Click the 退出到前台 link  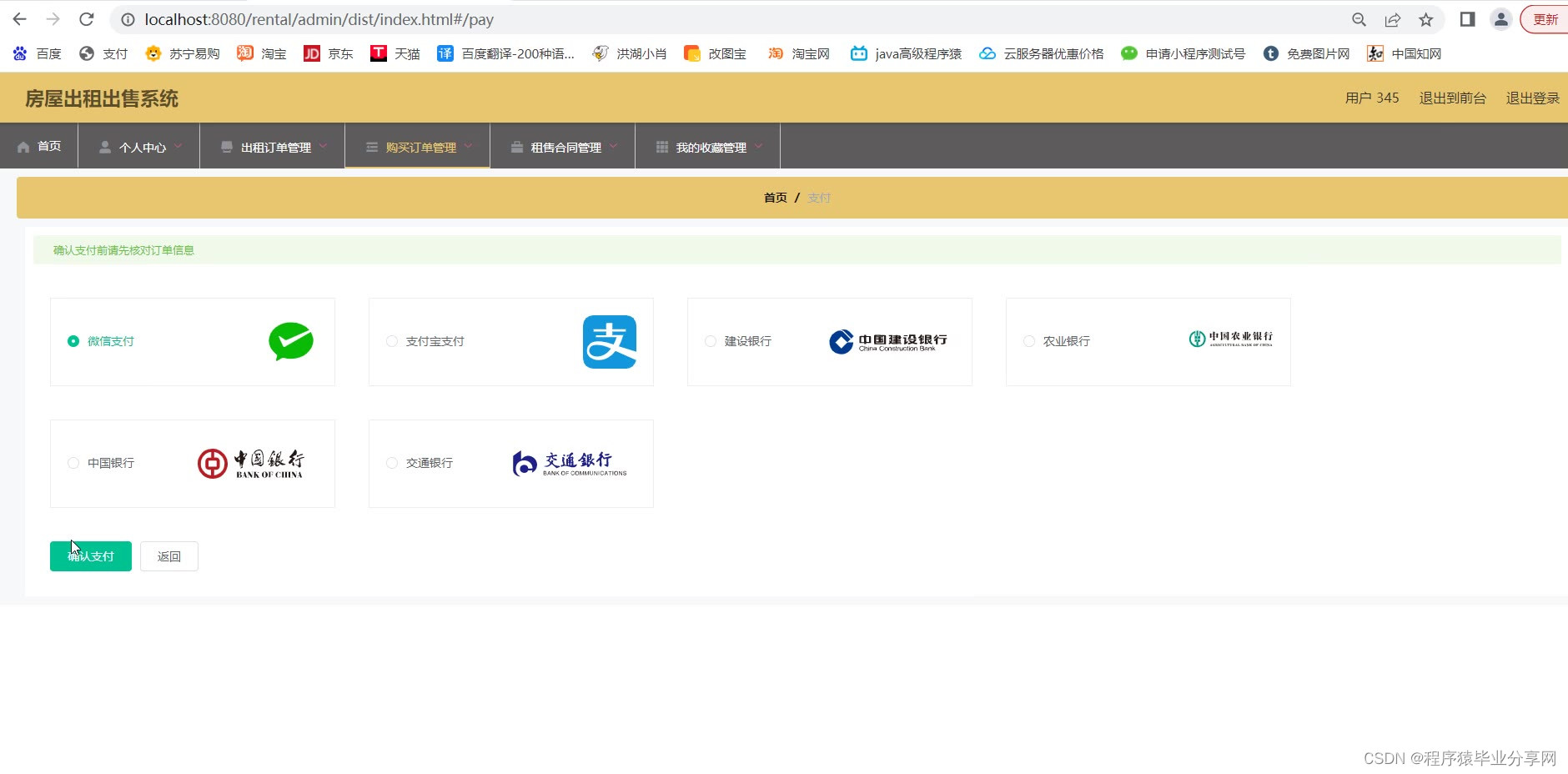(1453, 98)
